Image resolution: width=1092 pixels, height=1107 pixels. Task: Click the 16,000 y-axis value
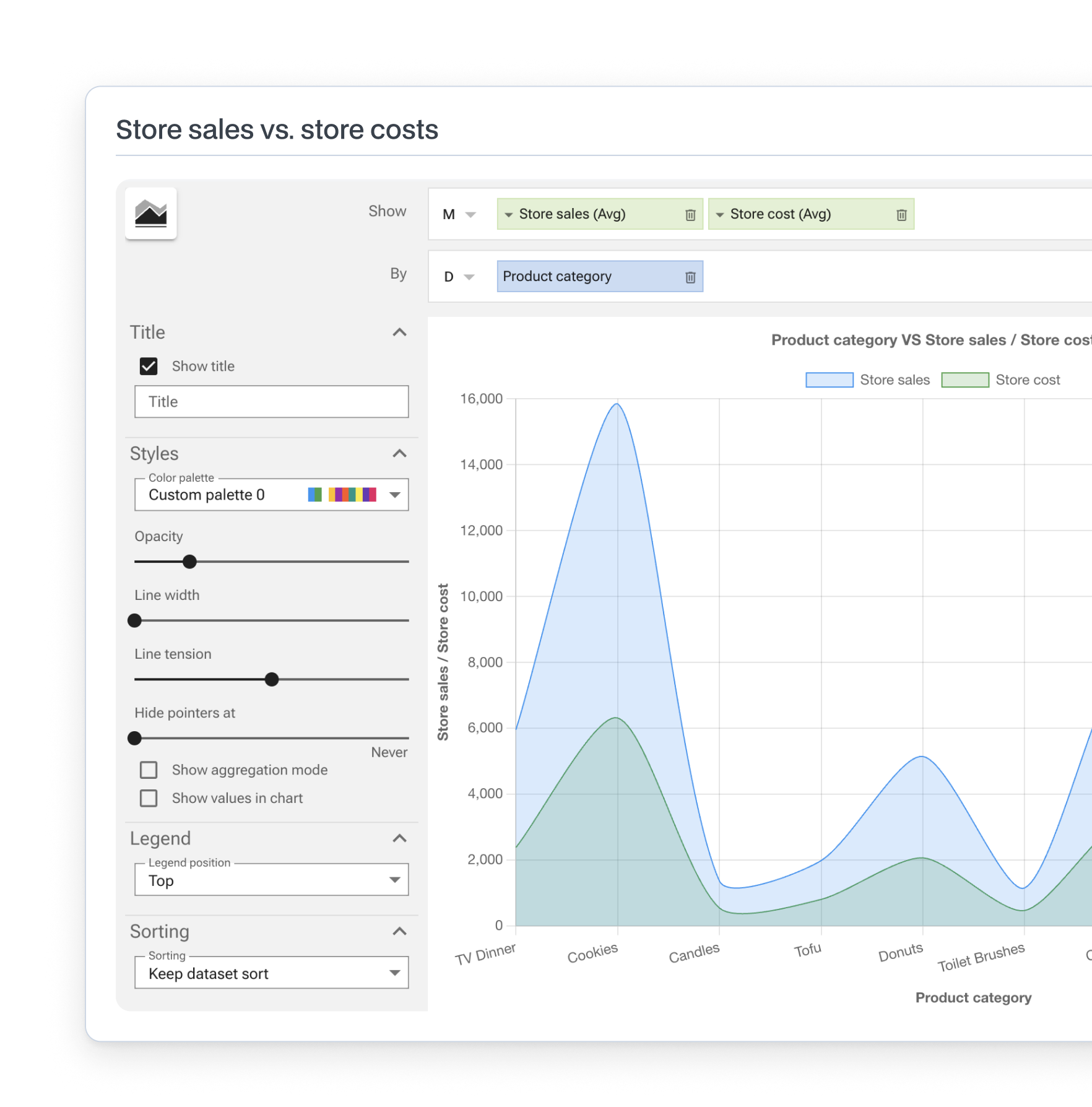point(482,399)
